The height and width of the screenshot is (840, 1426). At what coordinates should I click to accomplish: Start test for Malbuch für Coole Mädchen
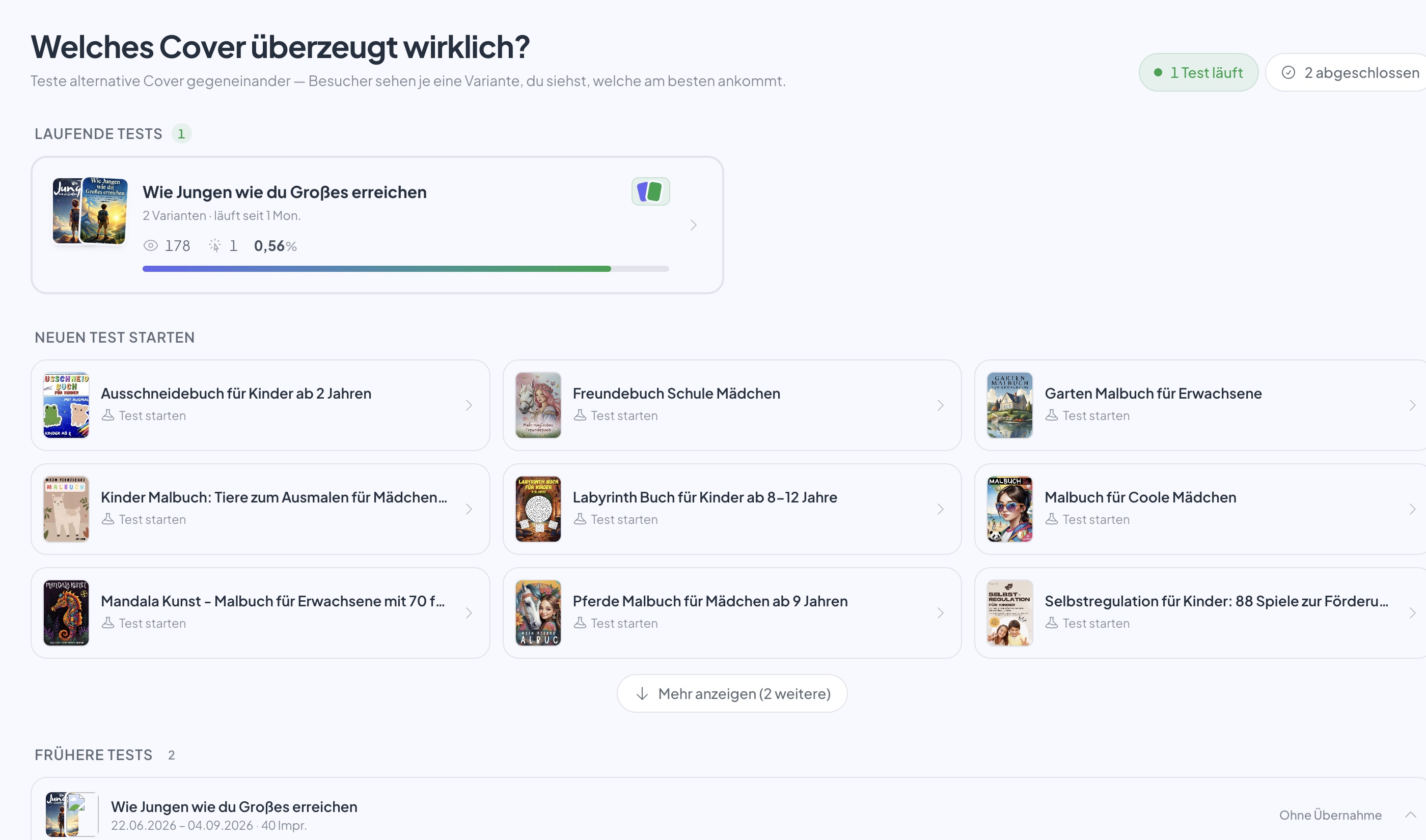pyautogui.click(x=1200, y=509)
